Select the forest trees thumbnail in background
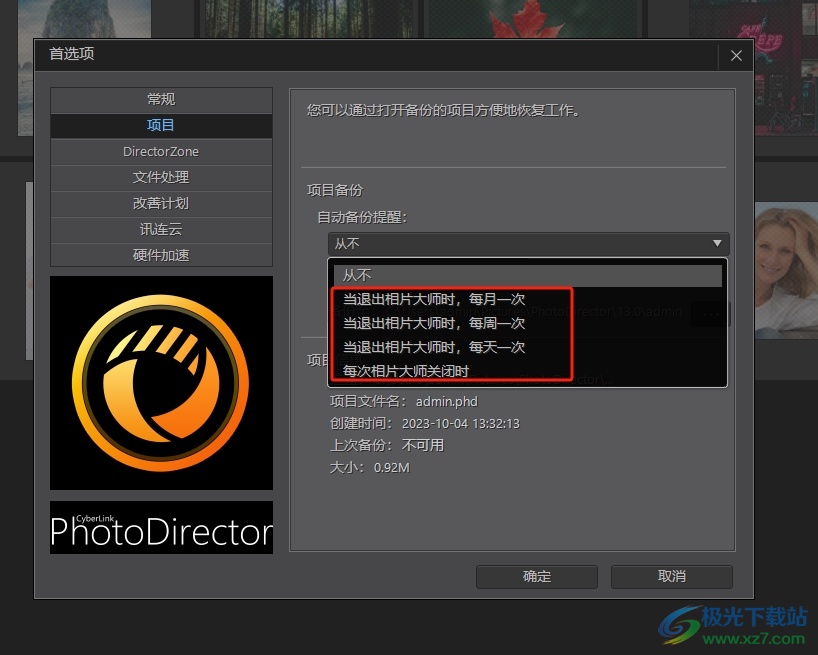This screenshot has height=655, width=818. 308,19
